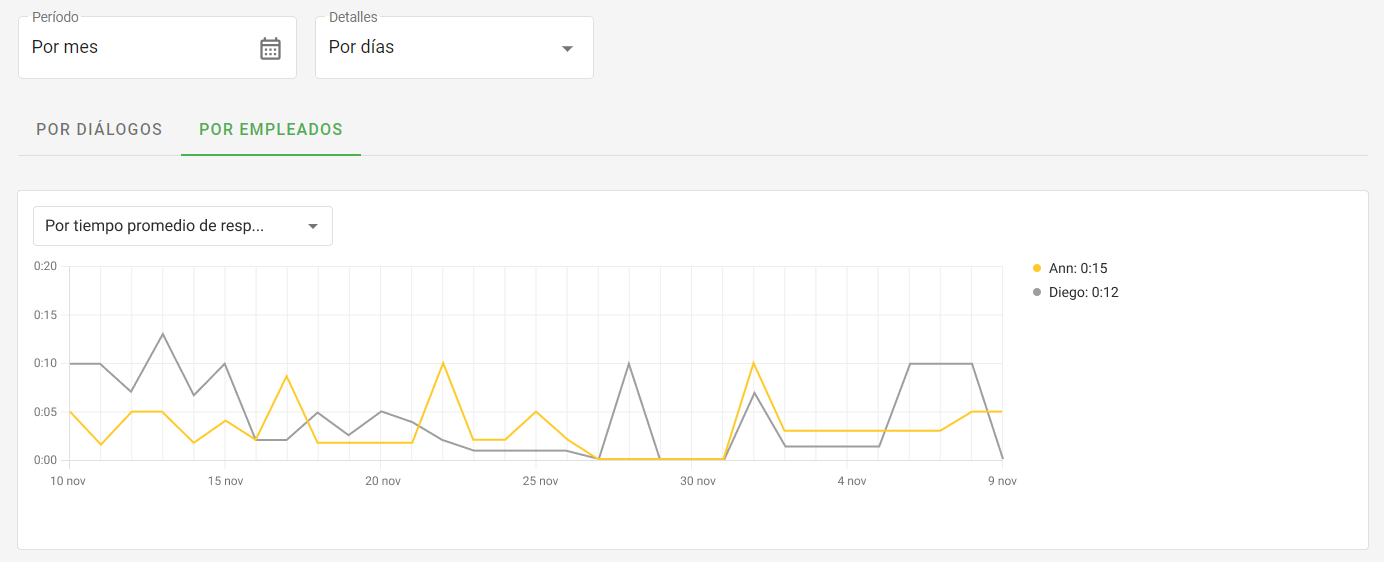1384x562 pixels.
Task: Click Diego's gray spike at 28 nov
Action: point(628,363)
